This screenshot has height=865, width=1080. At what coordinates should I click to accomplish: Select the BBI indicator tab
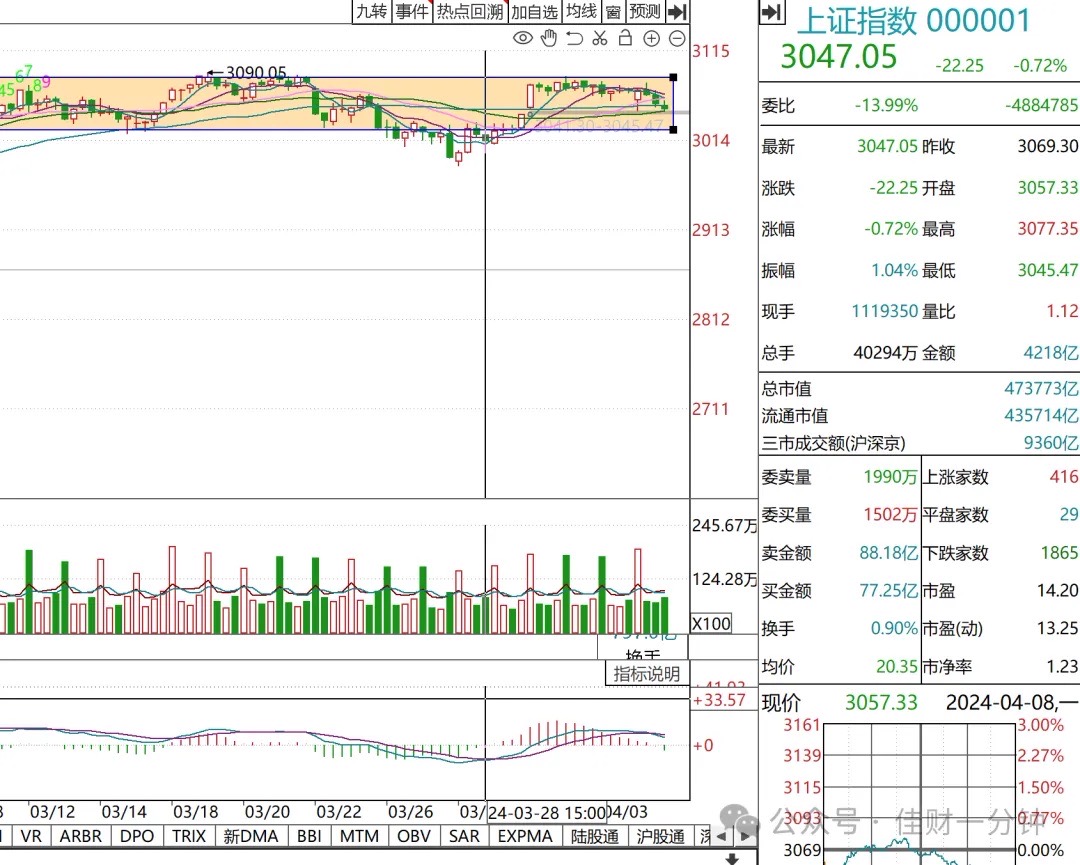coord(310,836)
